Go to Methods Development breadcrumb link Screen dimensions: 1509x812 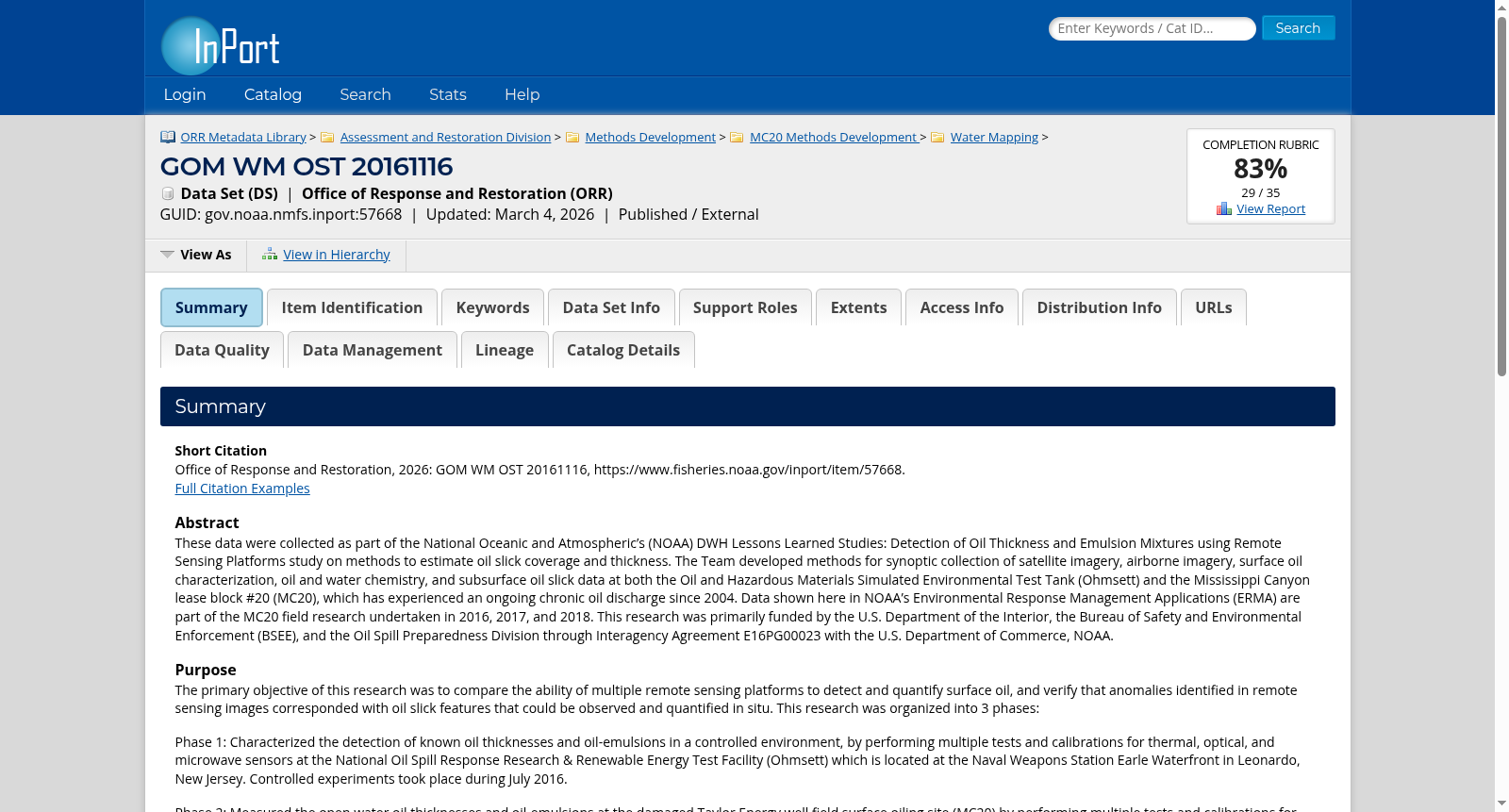[x=650, y=137]
